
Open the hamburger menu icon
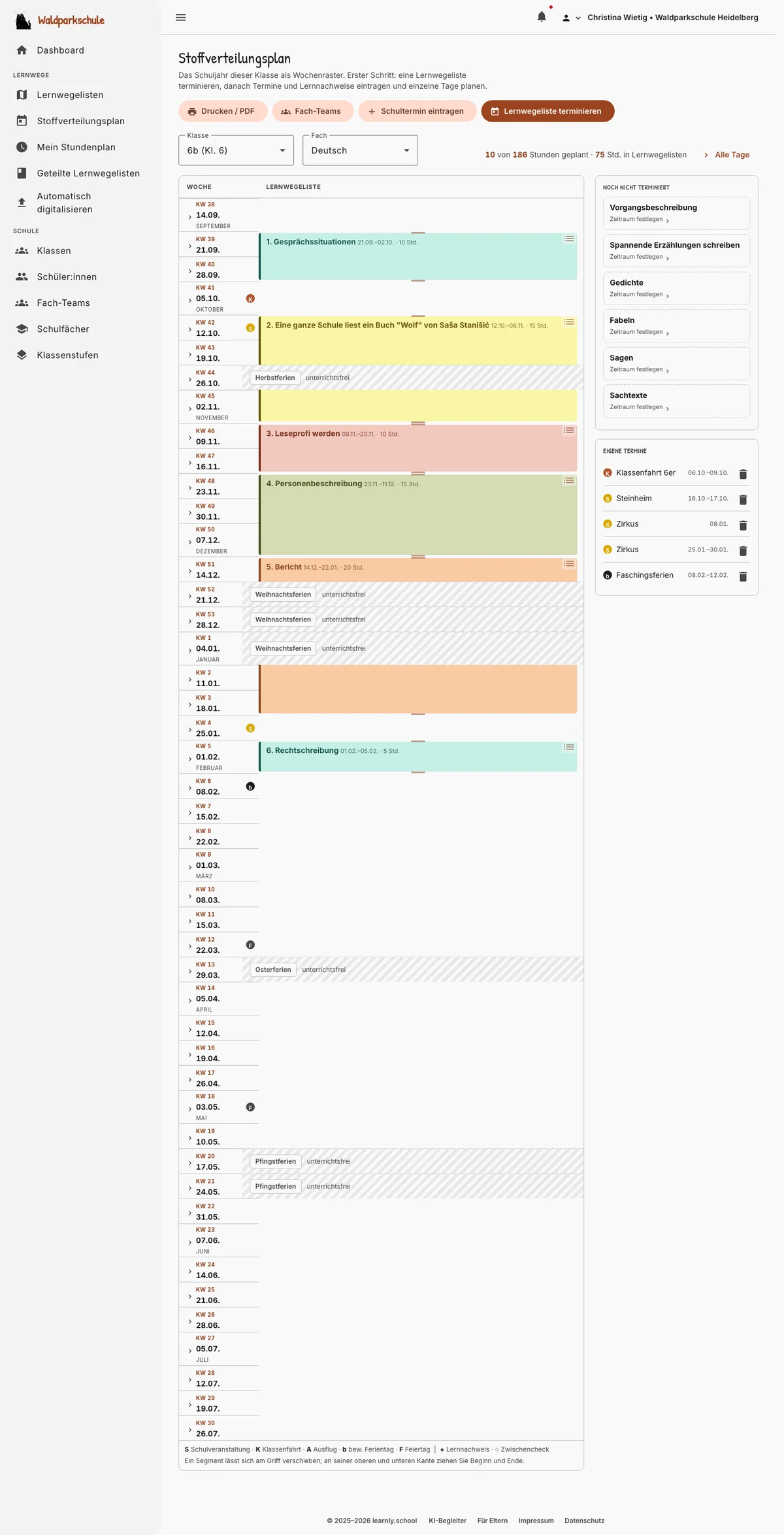pyautogui.click(x=181, y=18)
